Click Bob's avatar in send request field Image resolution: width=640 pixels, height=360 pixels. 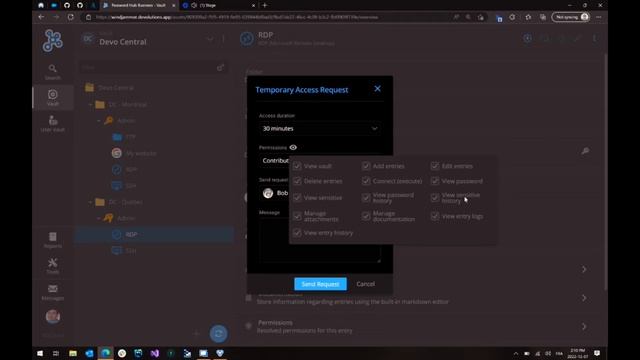point(268,193)
